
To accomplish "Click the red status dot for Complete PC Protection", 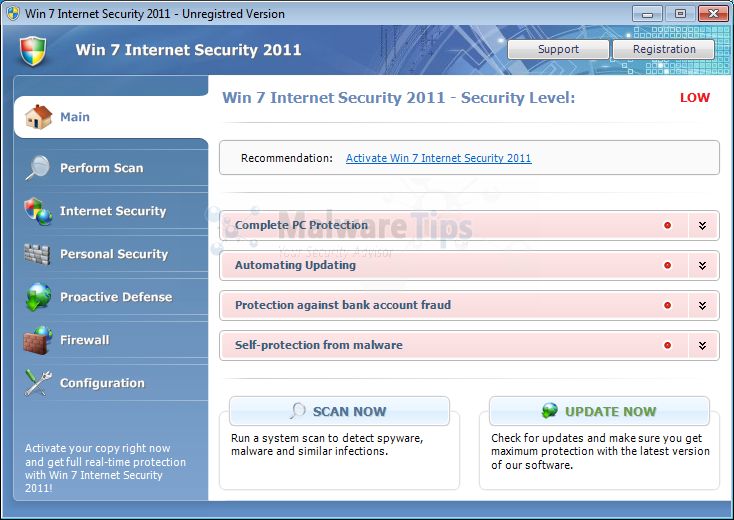I will (667, 225).
